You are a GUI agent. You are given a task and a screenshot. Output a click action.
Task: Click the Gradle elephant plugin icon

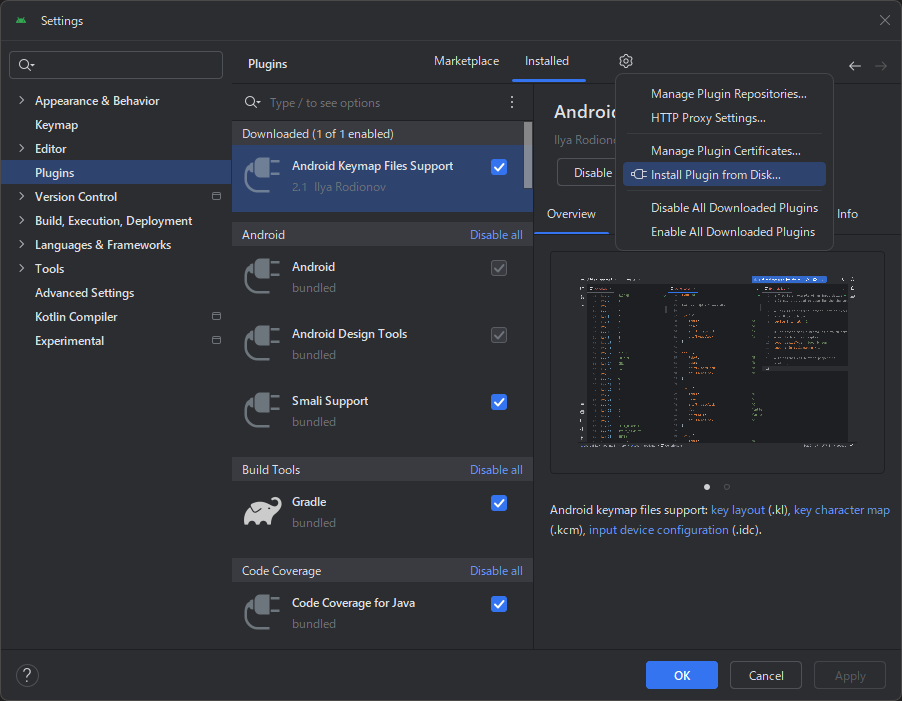262,512
